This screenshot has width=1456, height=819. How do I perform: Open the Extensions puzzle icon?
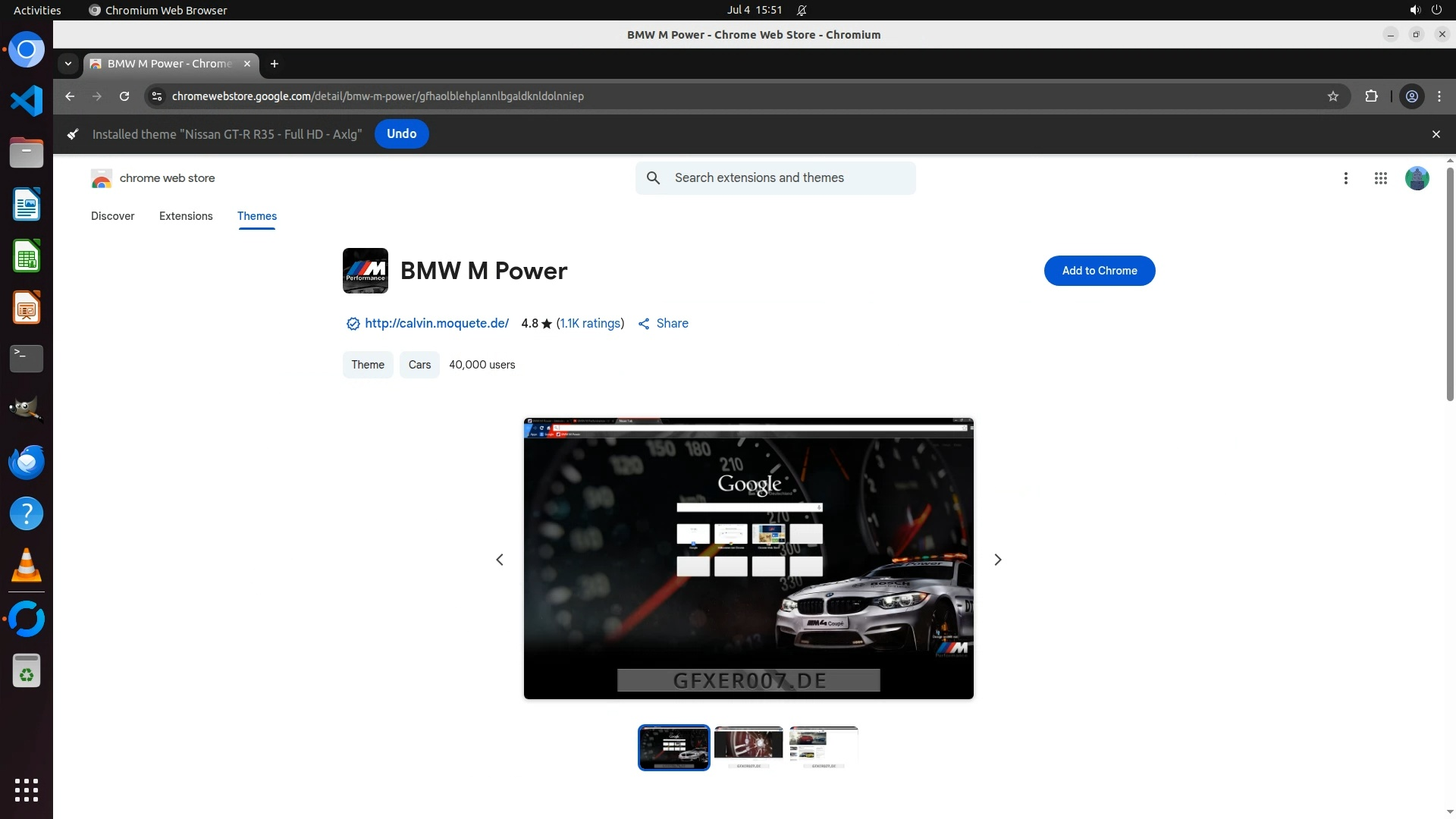coord(1371,96)
